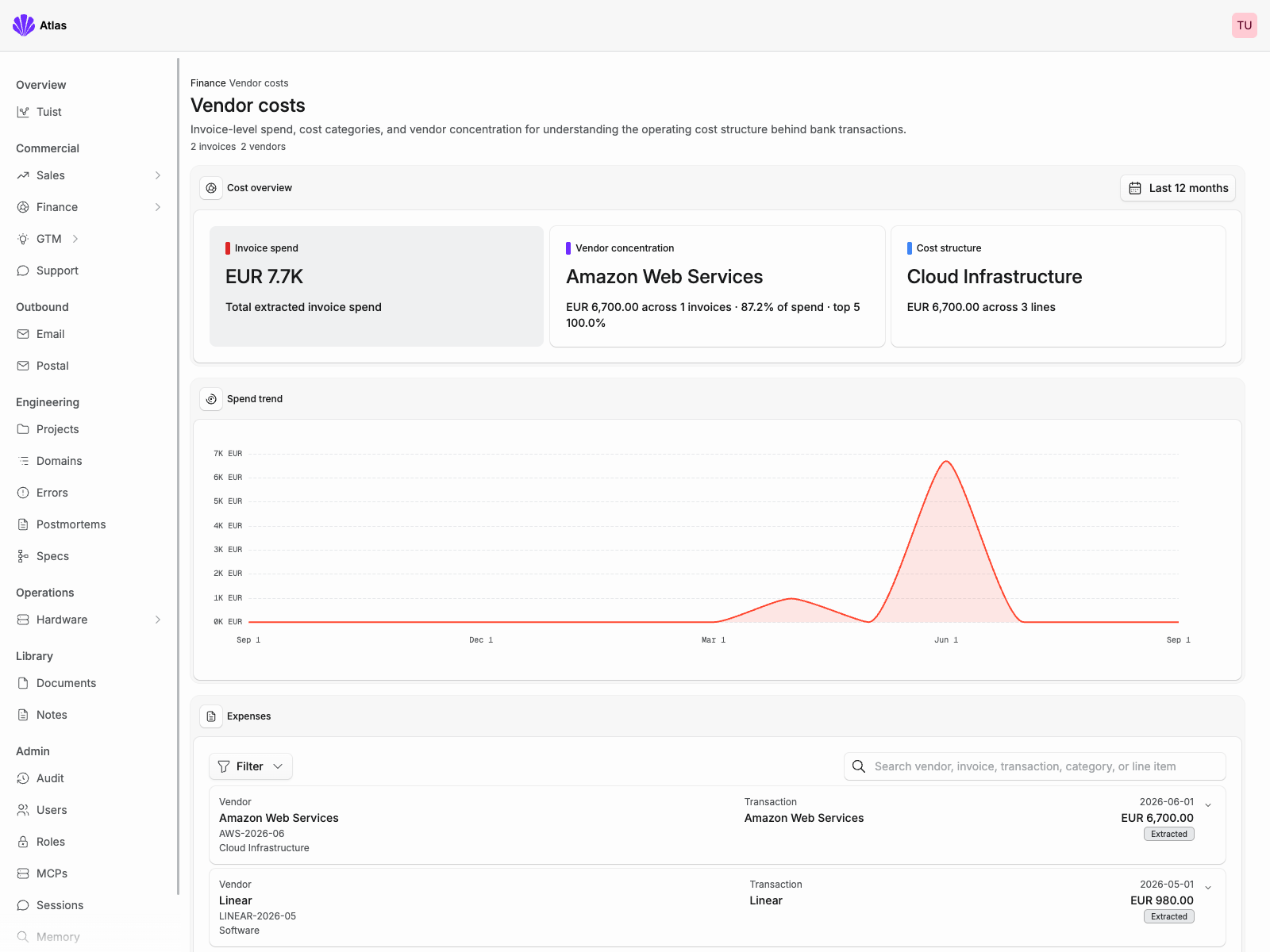Click the EUR 980.00 expense amount
This screenshot has width=1270, height=952.
(1162, 900)
